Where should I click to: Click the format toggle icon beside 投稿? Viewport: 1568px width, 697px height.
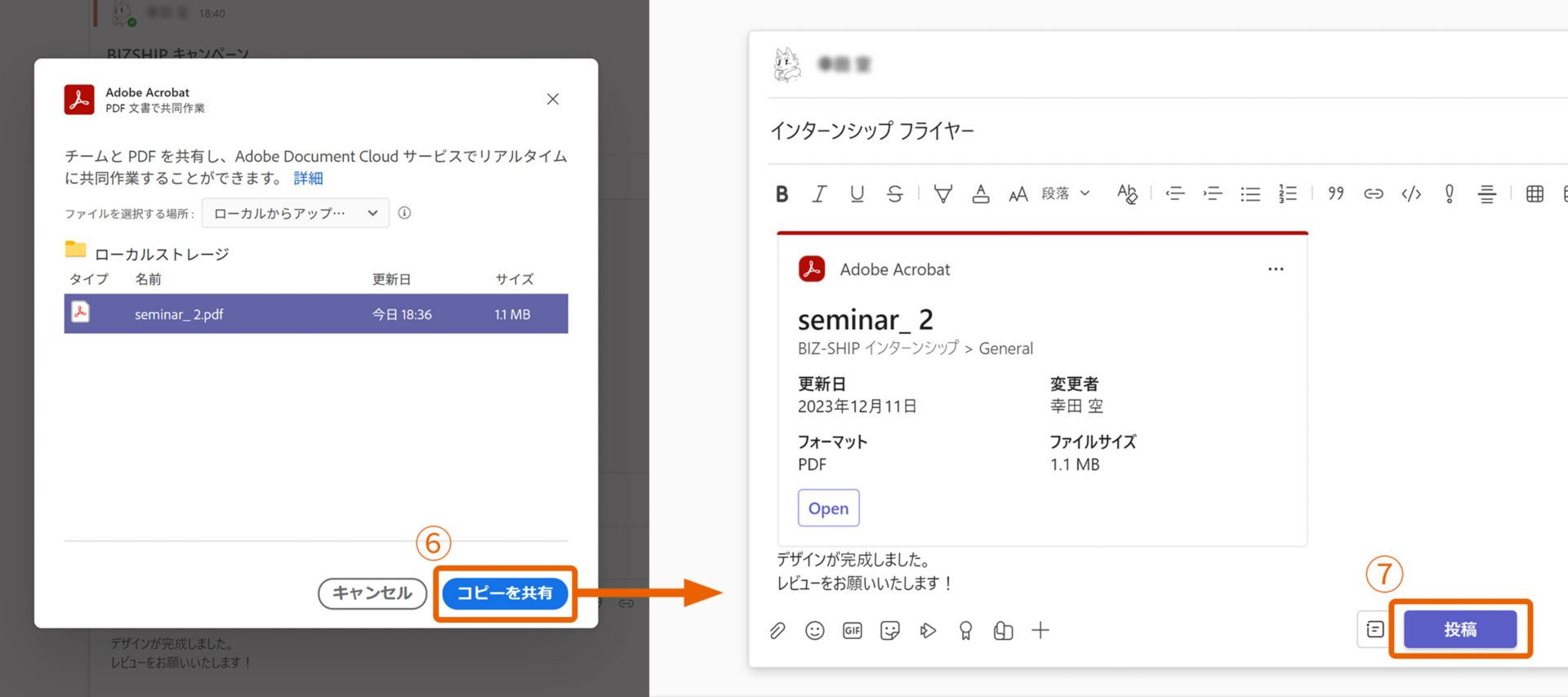click(1375, 629)
